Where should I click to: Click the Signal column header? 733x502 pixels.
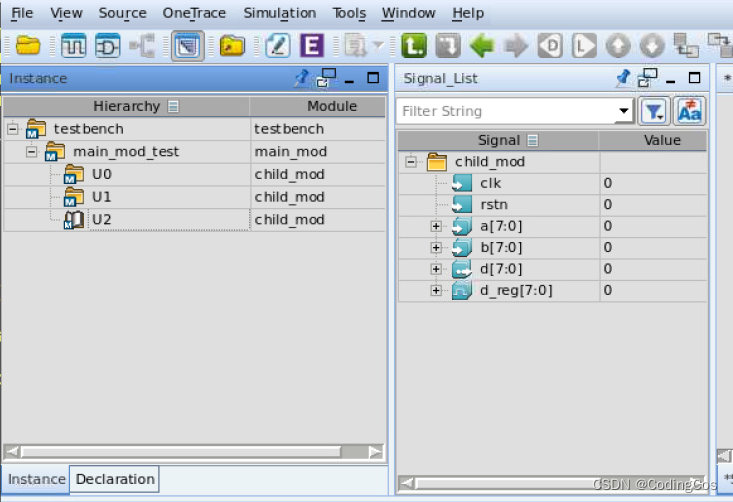pyautogui.click(x=498, y=141)
